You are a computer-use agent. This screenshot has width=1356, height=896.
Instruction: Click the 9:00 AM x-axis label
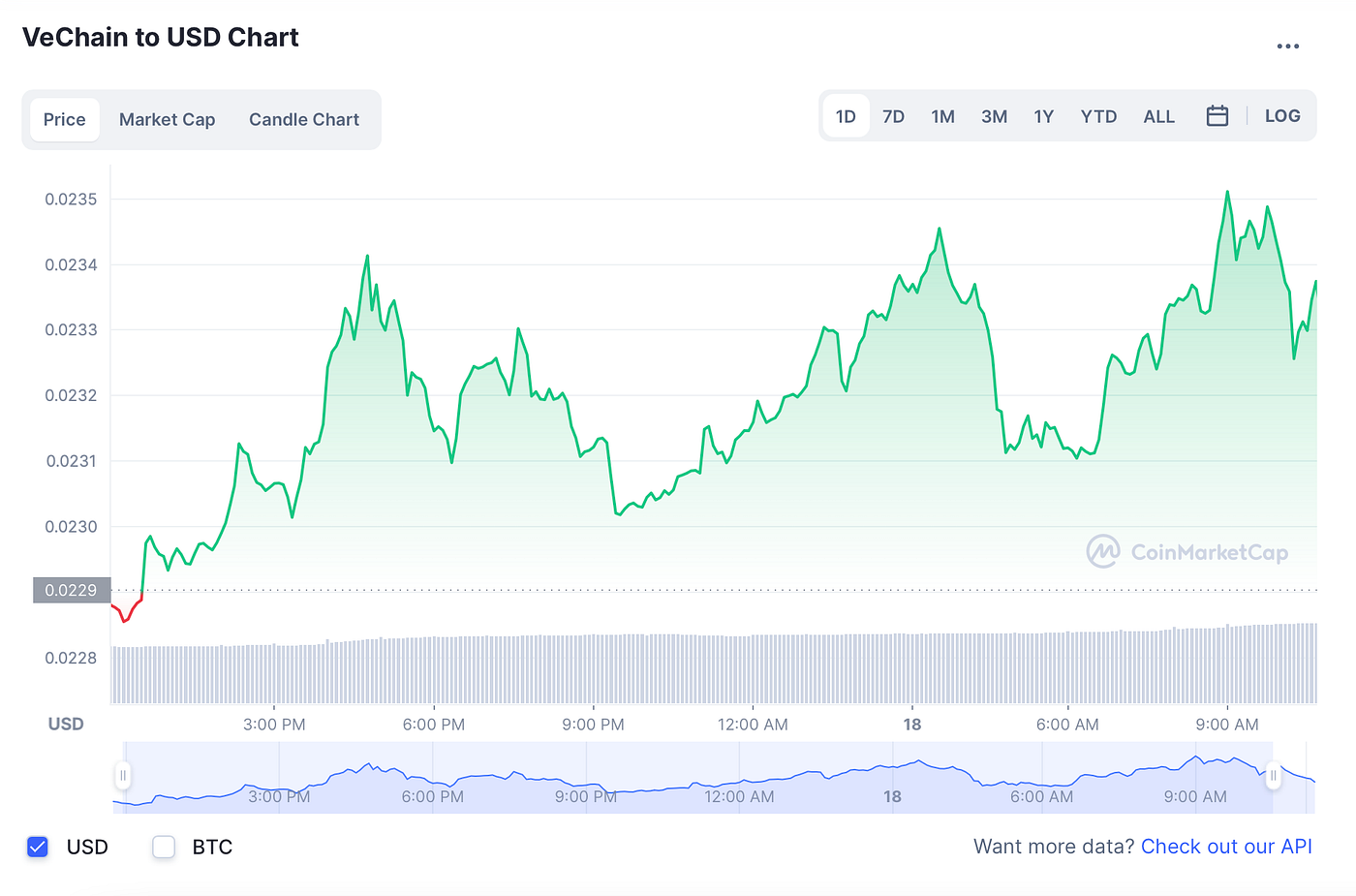(x=1227, y=725)
